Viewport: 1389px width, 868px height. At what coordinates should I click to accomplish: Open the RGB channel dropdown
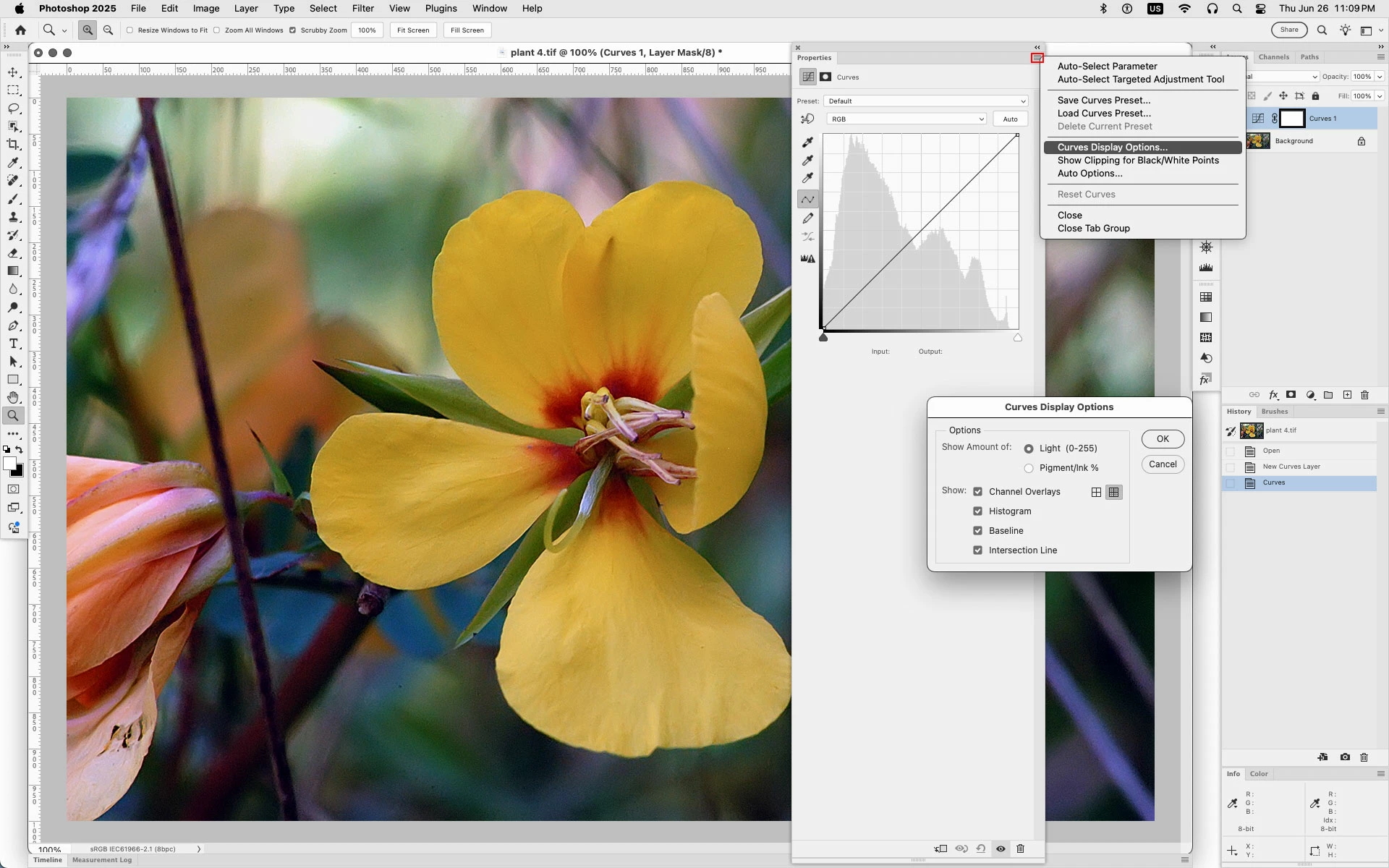906,119
